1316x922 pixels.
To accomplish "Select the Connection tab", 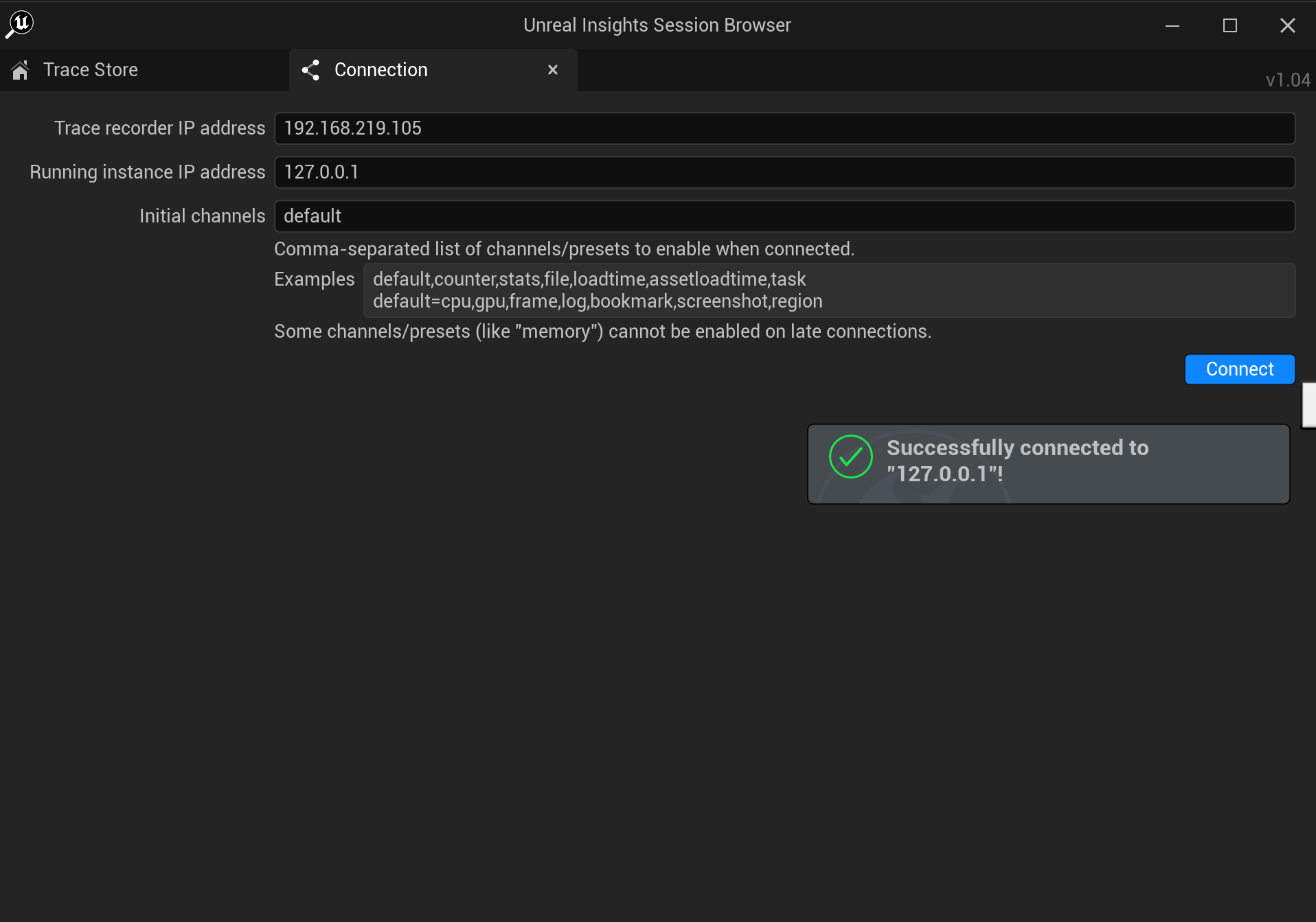I will 433,70.
